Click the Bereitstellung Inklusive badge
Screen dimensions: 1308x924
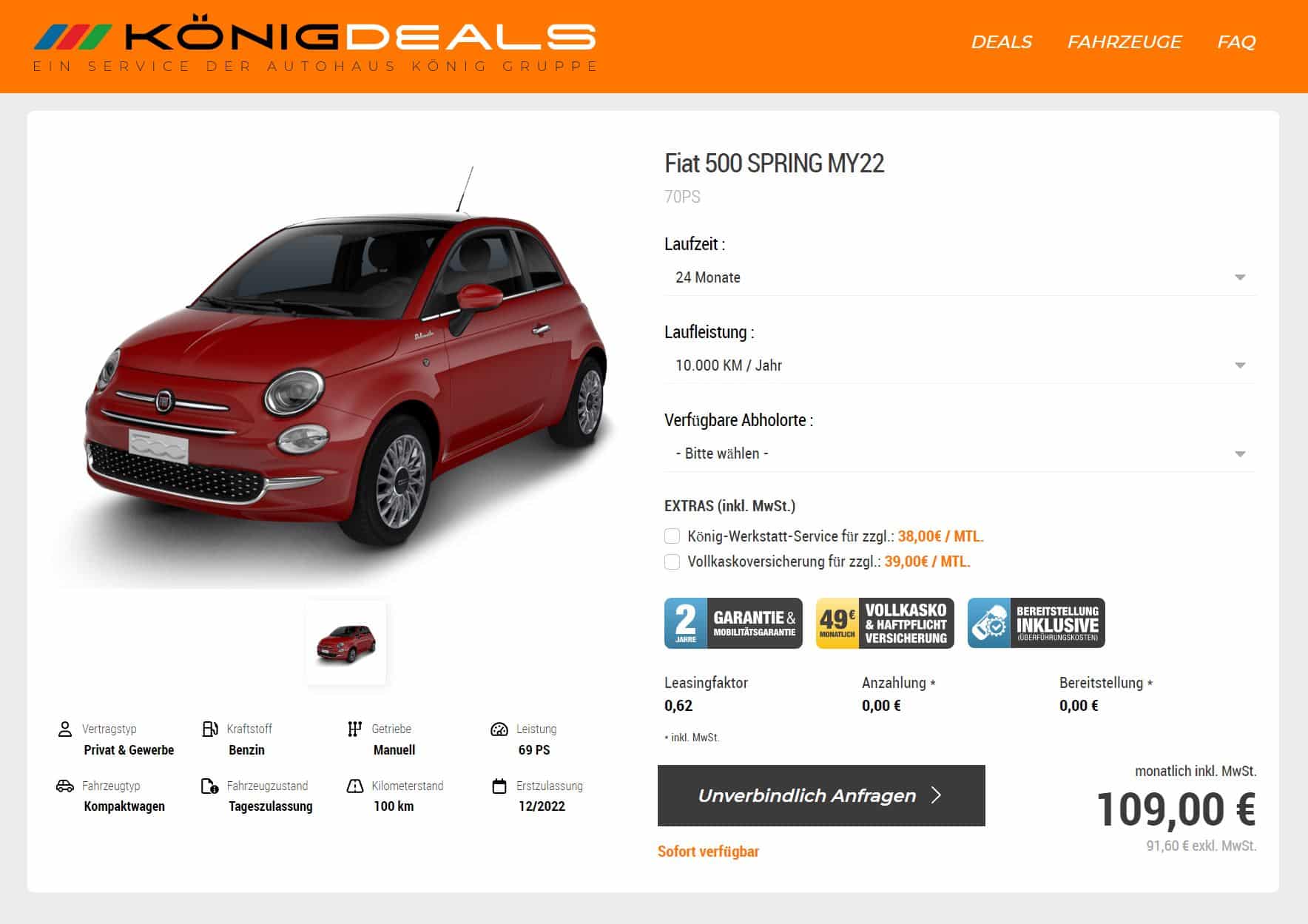[x=1036, y=623]
